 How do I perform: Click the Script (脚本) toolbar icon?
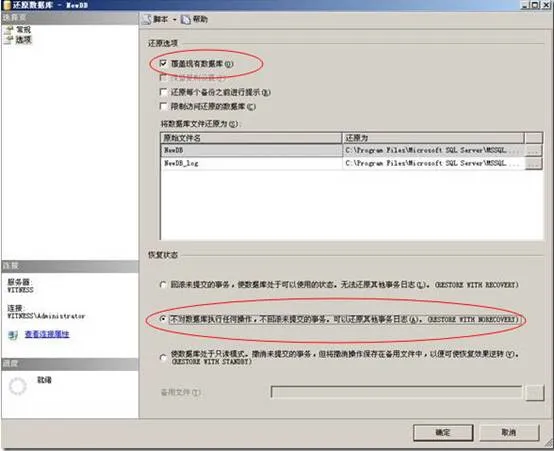[147, 19]
